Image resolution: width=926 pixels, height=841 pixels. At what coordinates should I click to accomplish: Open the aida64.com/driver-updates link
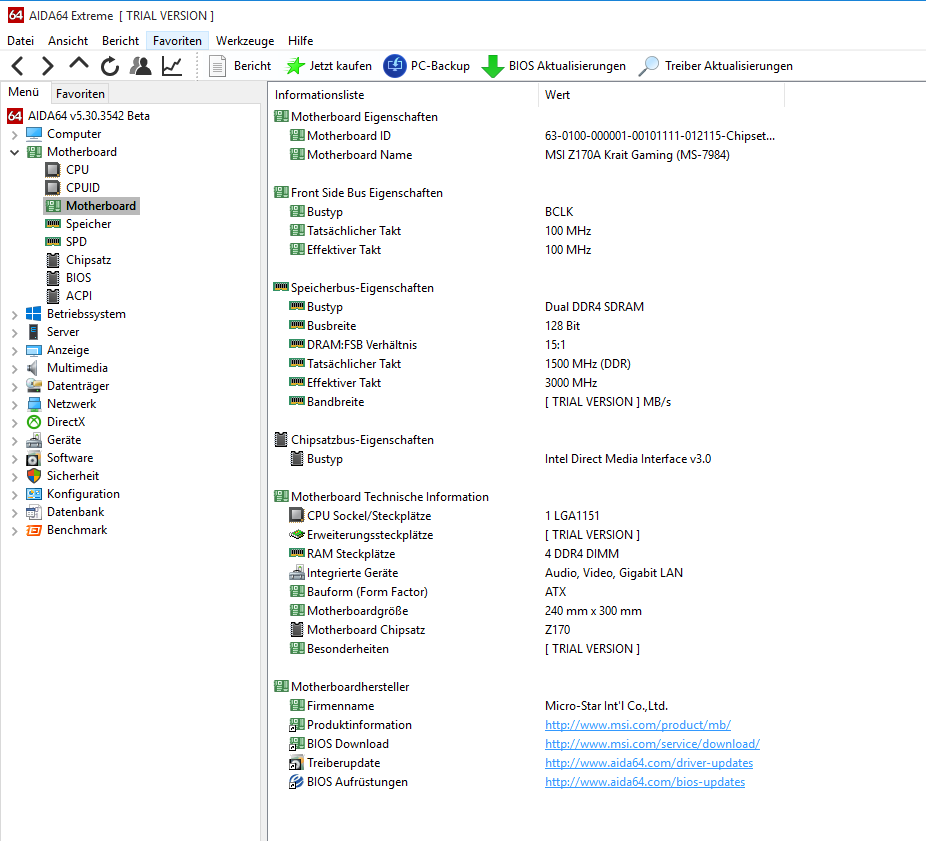point(649,762)
